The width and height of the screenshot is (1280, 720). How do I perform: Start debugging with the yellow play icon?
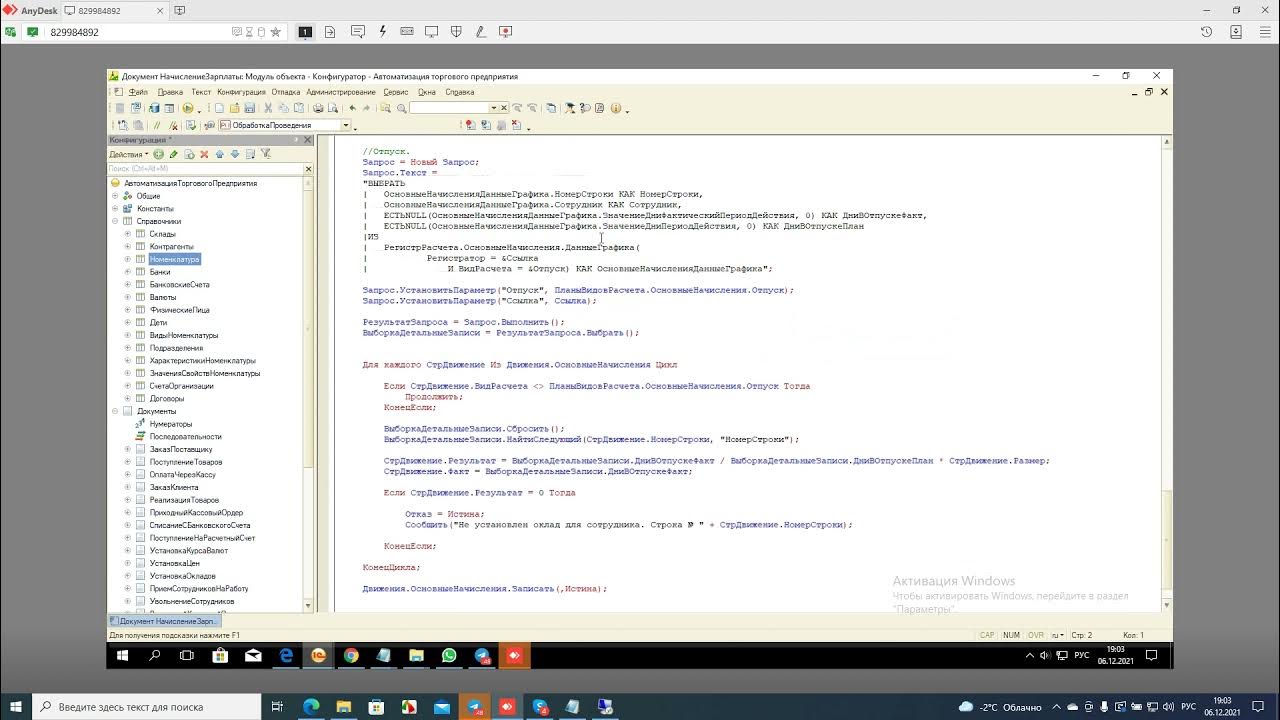click(x=187, y=108)
